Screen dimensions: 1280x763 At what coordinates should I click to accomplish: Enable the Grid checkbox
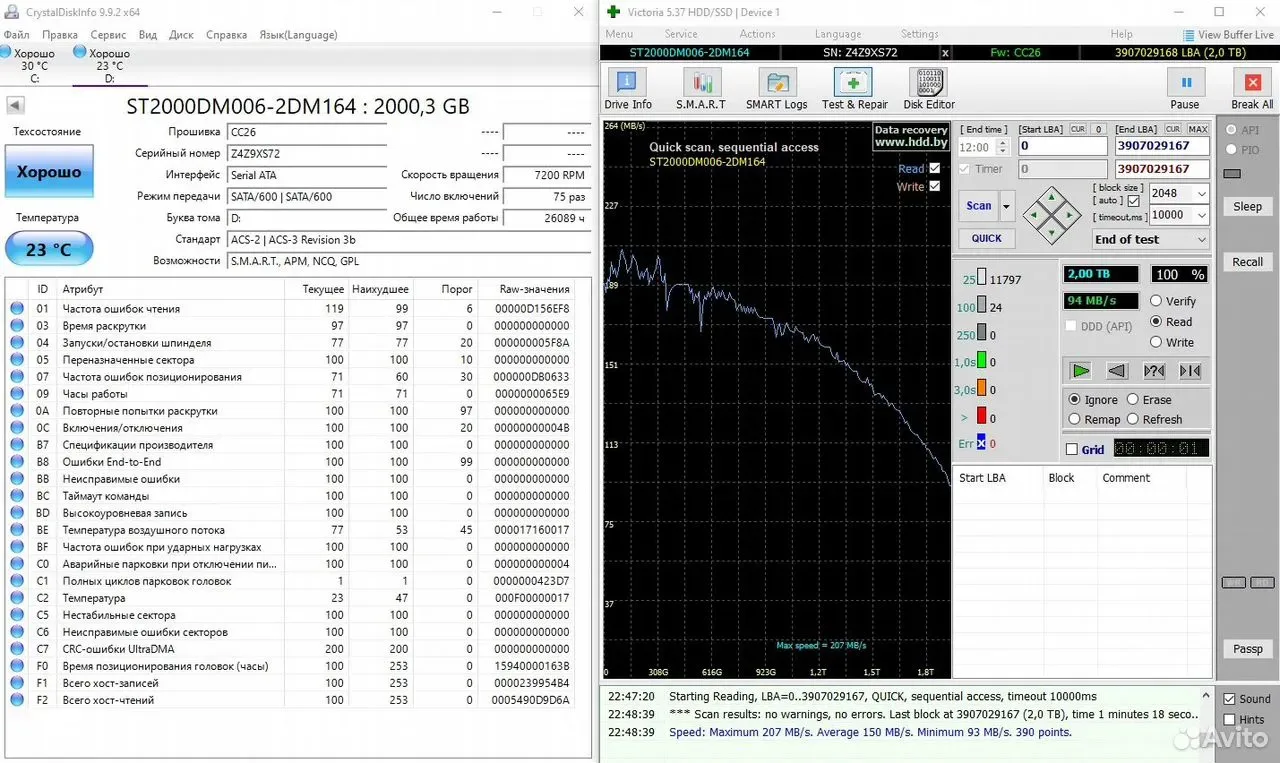(x=1072, y=450)
